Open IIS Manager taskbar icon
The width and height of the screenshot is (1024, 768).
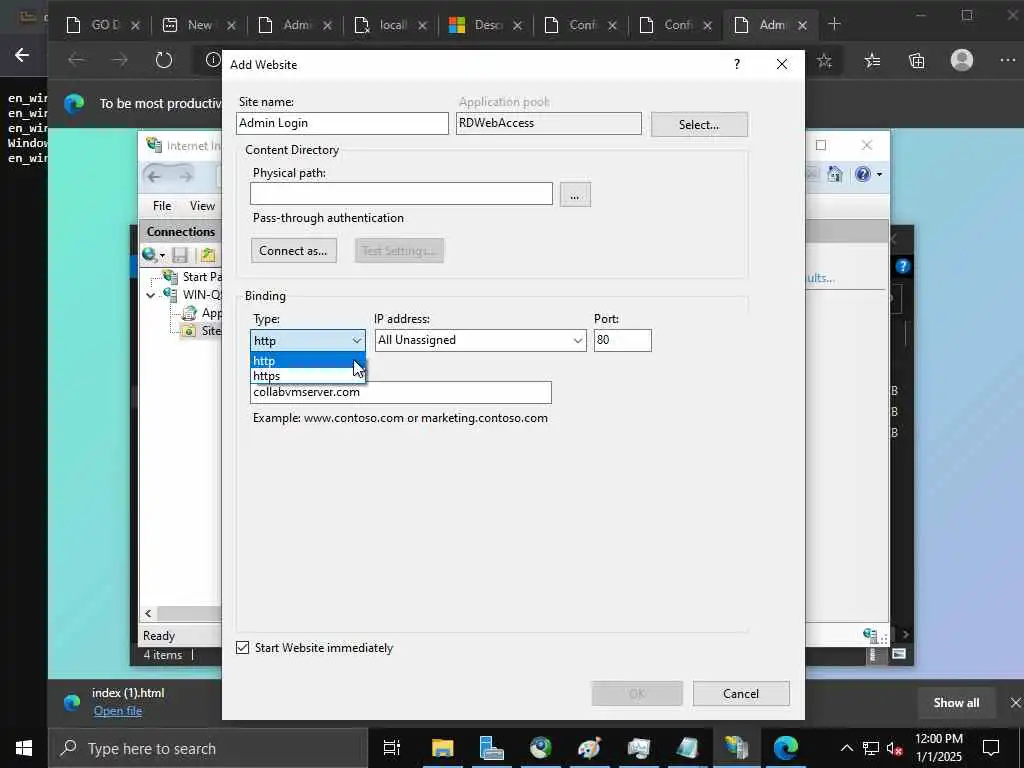point(736,748)
